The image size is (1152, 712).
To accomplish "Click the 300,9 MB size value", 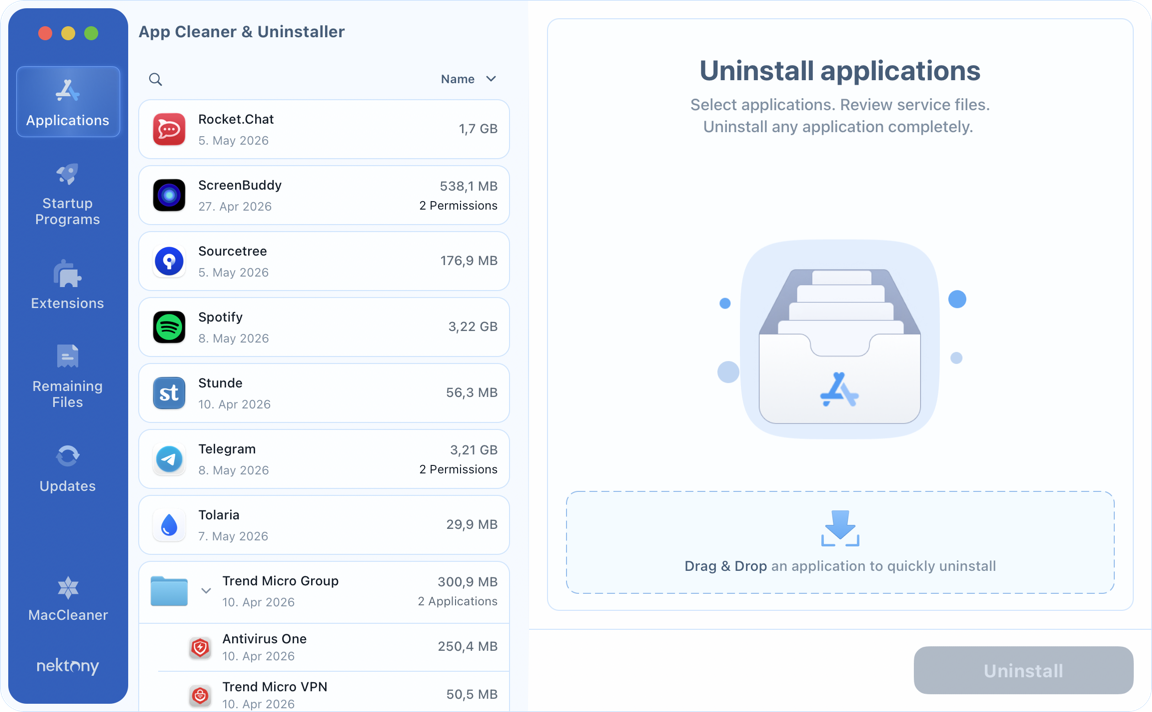I will click(x=468, y=582).
